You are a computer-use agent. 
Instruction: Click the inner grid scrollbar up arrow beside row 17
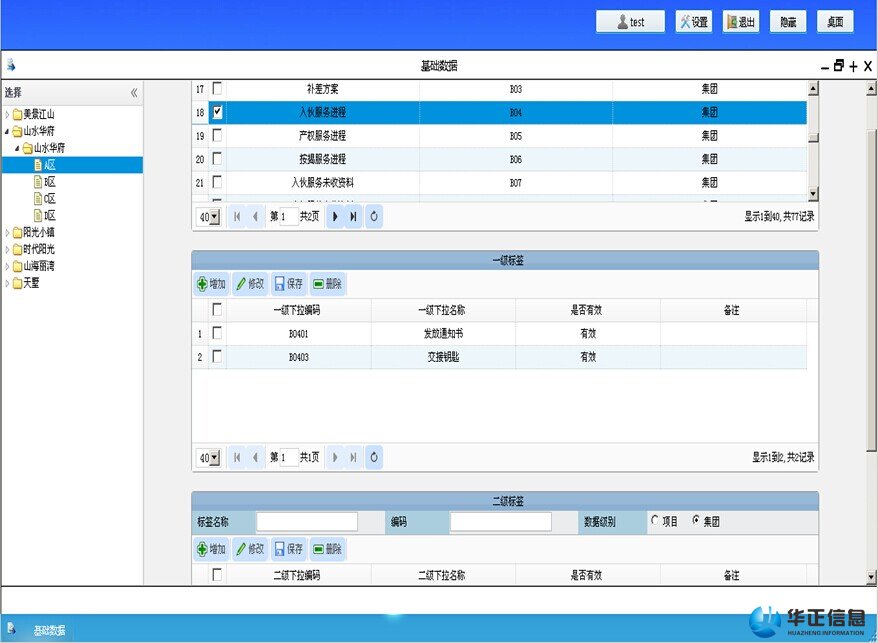813,87
